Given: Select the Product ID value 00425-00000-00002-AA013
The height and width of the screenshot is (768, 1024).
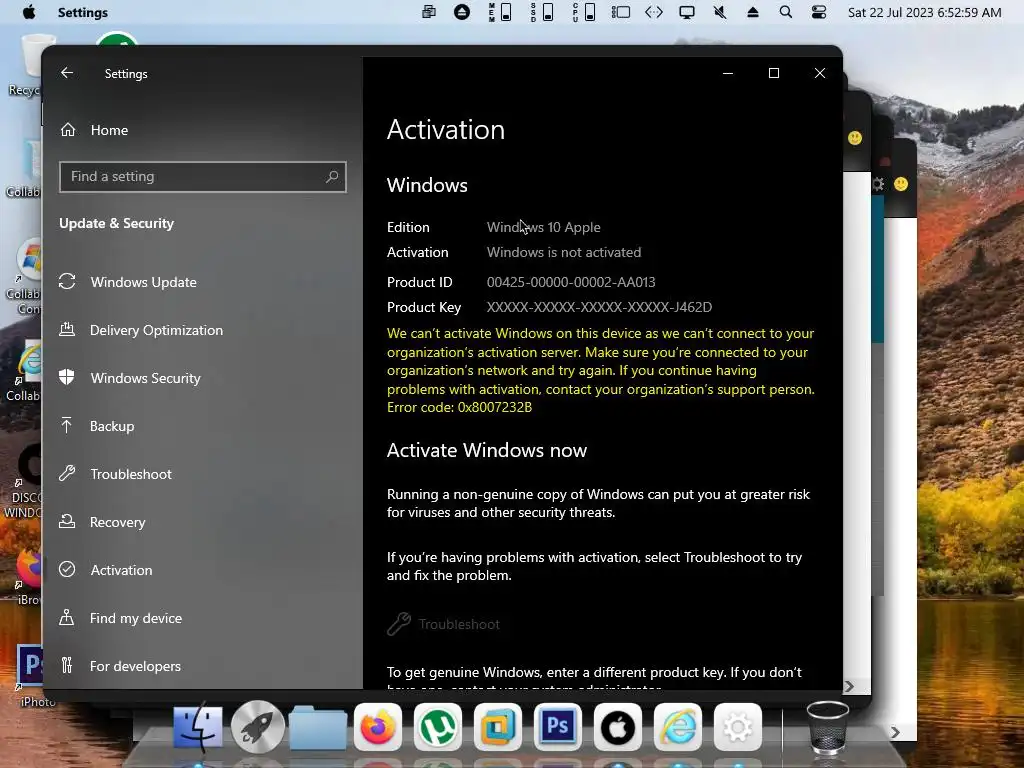Looking at the screenshot, I should click(x=571, y=282).
